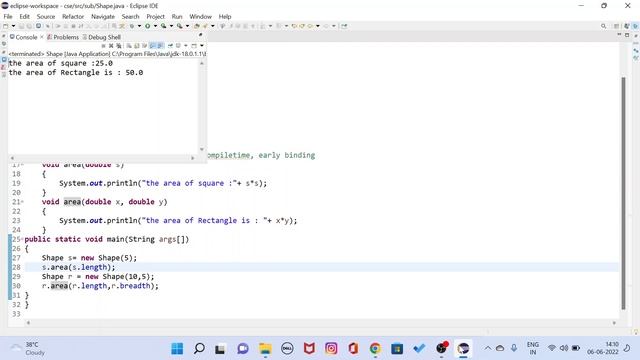Image resolution: width=640 pixels, height=360 pixels.
Task: Minimize the editor area with minimize icon
Action: (x=619, y=35)
